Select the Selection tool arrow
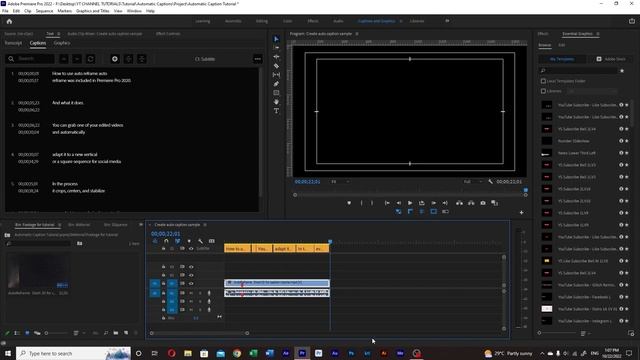Screen dimensions: 640x360 click(x=276, y=39)
